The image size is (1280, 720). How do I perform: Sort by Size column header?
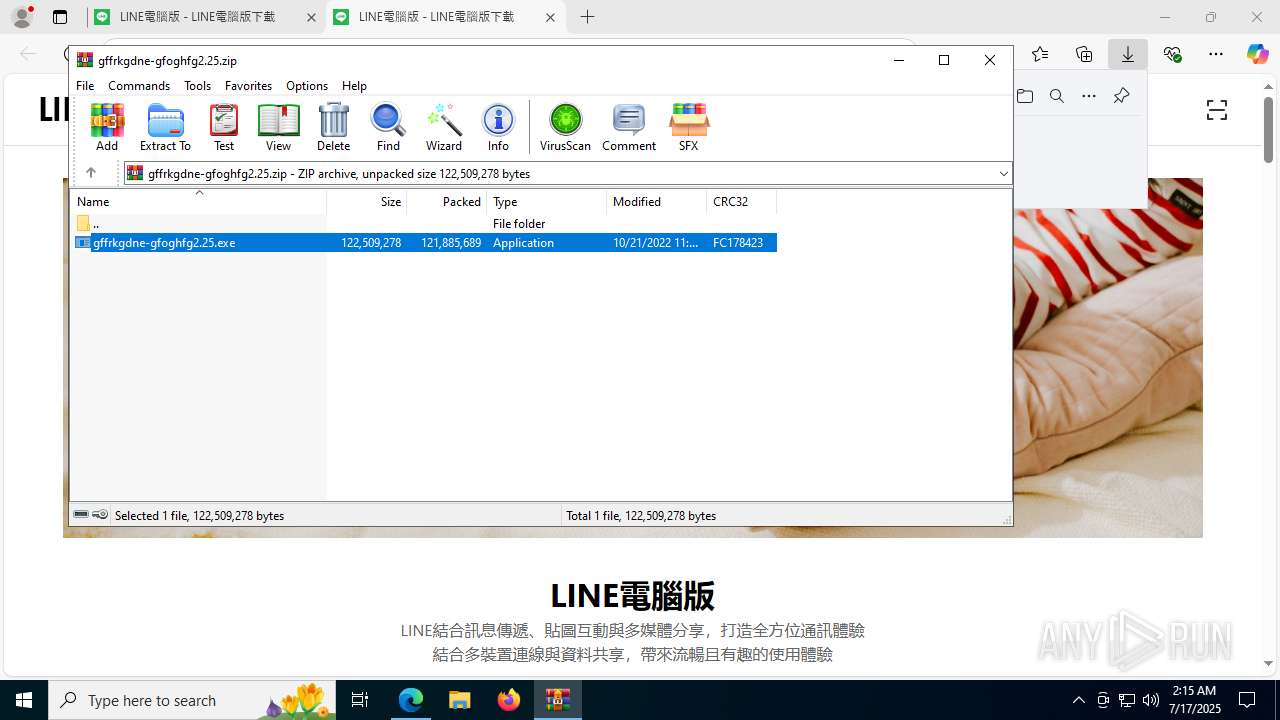point(367,202)
